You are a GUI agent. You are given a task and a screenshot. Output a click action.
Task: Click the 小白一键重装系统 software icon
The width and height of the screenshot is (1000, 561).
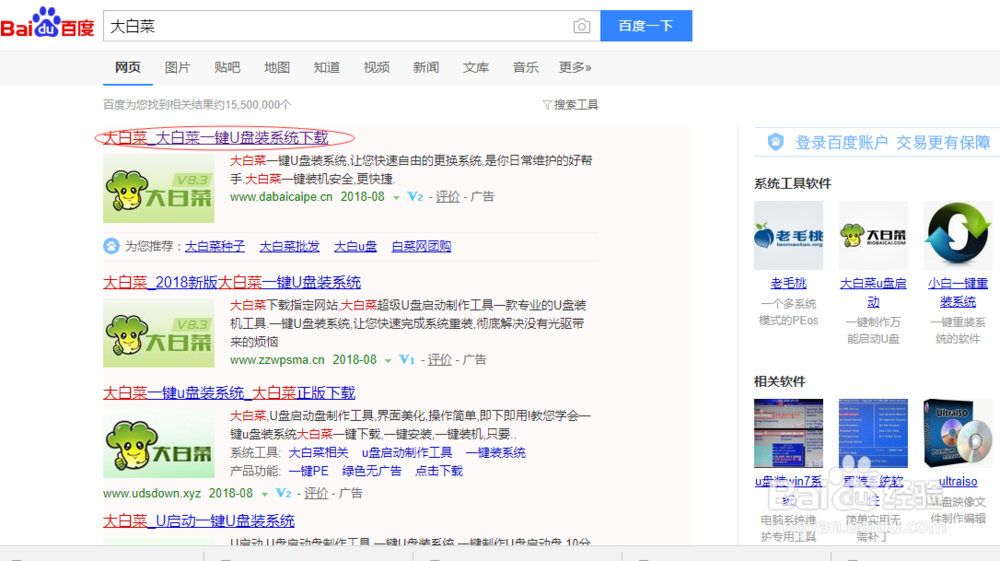pos(958,235)
